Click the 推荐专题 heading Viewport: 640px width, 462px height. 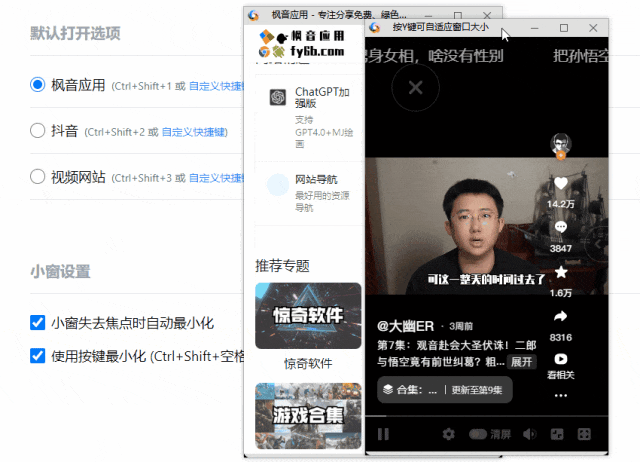tap(282, 266)
